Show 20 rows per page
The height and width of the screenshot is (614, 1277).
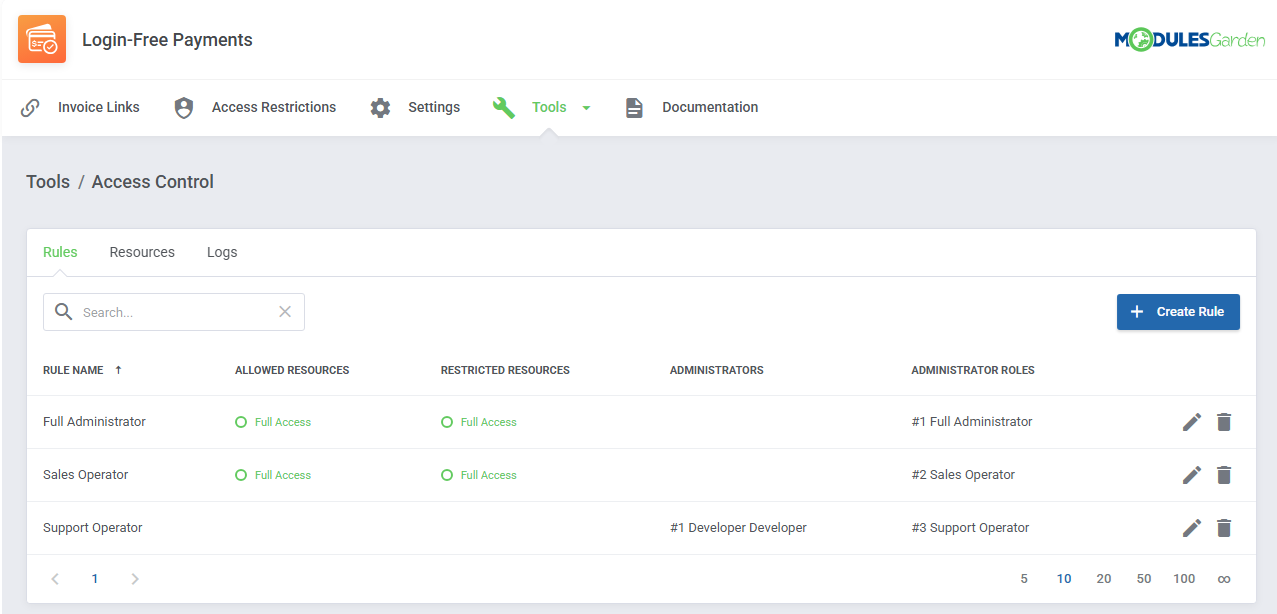[1104, 579]
